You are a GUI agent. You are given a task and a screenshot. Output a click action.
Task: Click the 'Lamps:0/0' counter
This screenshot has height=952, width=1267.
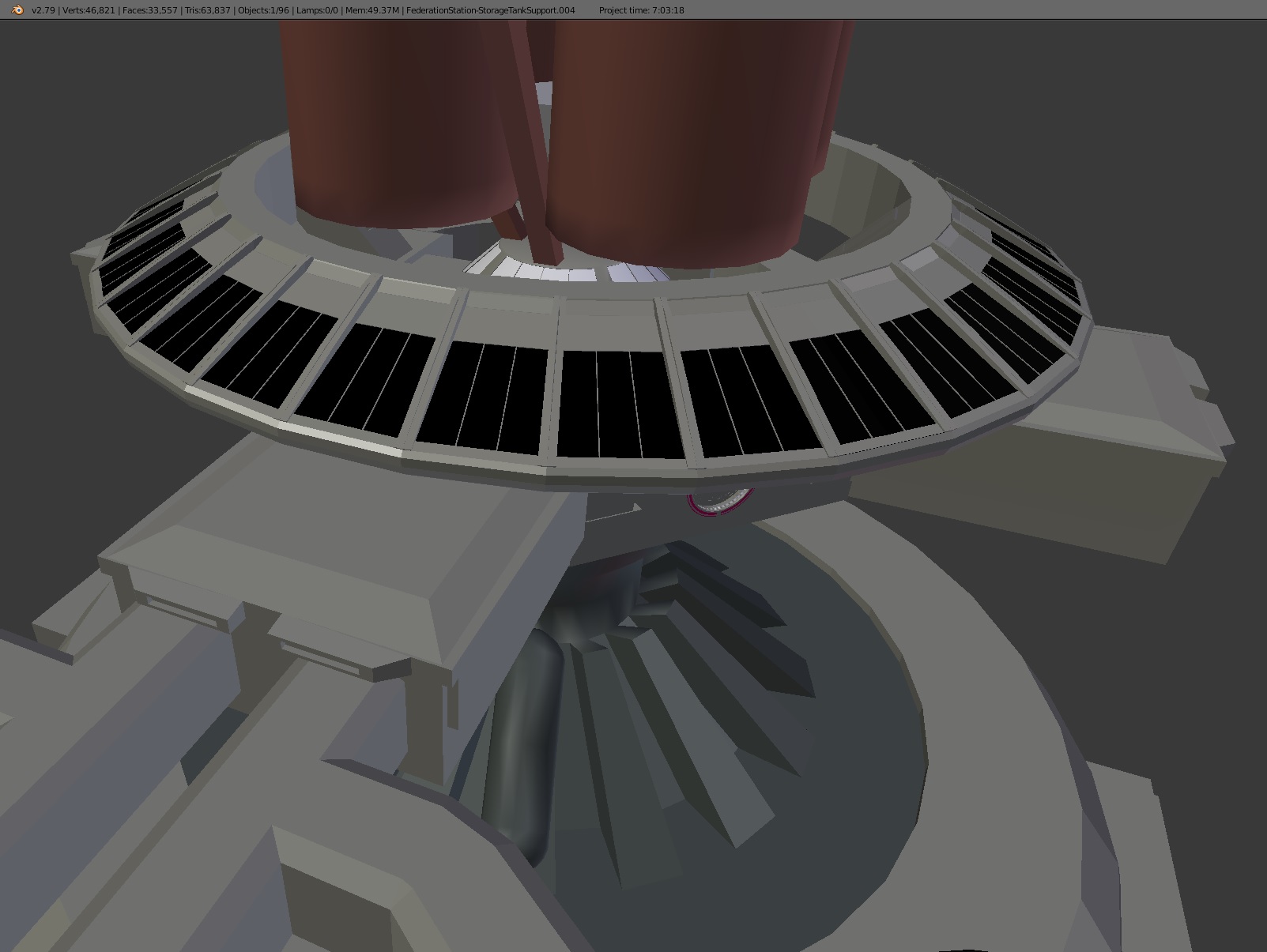(x=318, y=10)
